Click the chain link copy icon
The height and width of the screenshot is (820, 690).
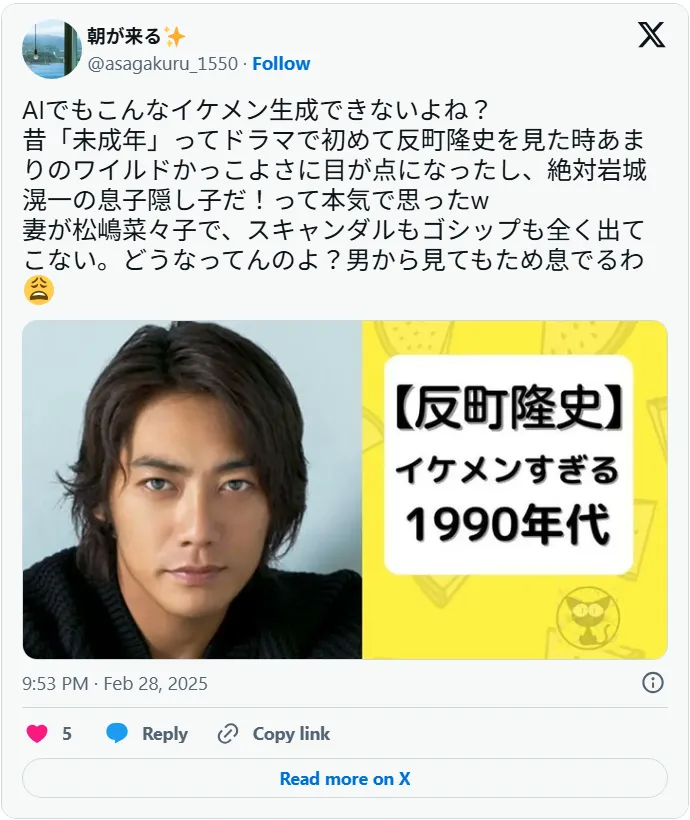click(x=228, y=734)
